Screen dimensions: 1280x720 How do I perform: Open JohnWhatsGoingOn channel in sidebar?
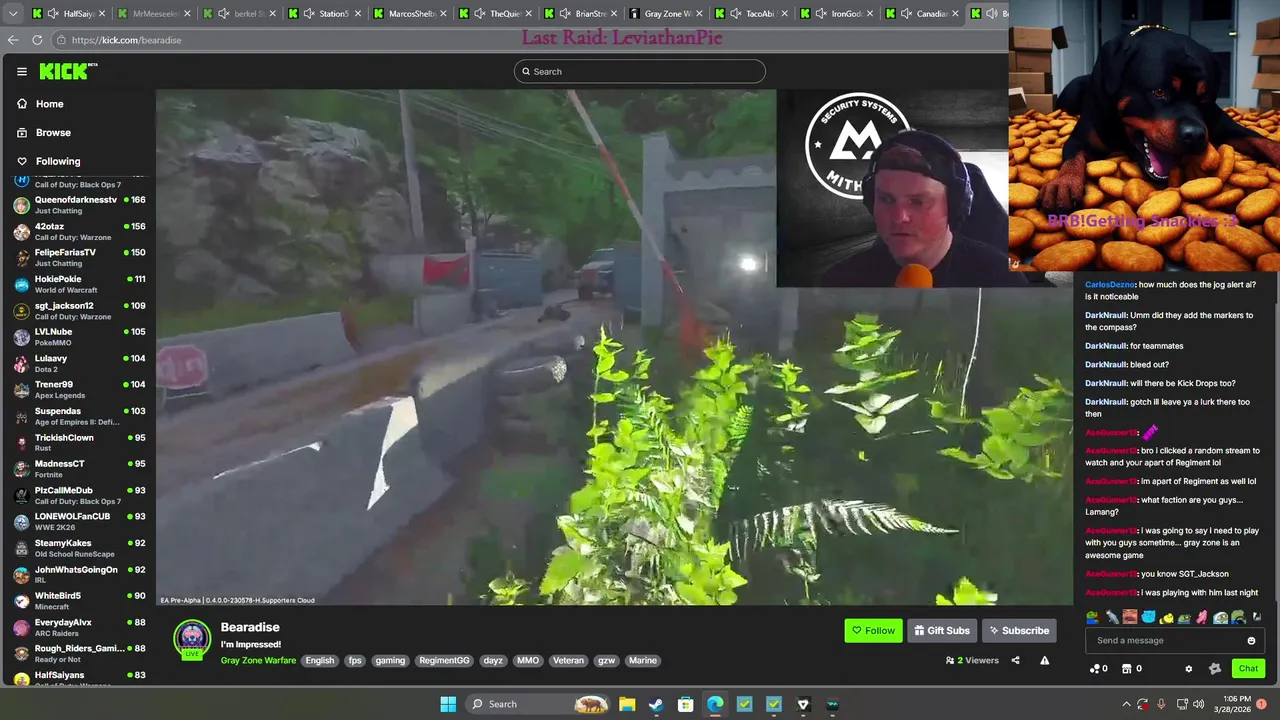pos(78,574)
